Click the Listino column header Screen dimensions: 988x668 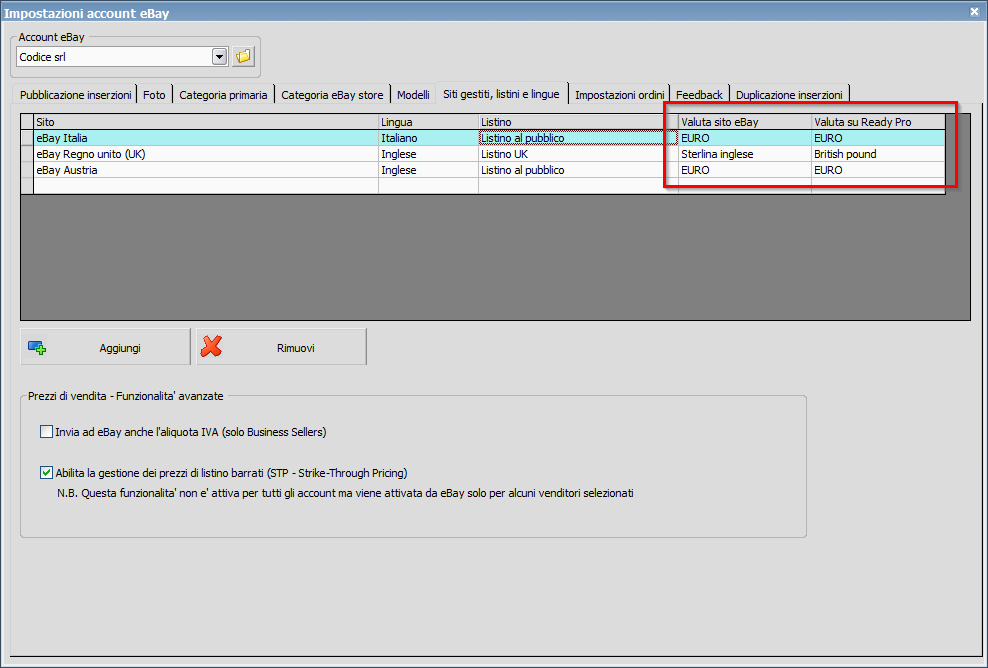tap(578, 122)
